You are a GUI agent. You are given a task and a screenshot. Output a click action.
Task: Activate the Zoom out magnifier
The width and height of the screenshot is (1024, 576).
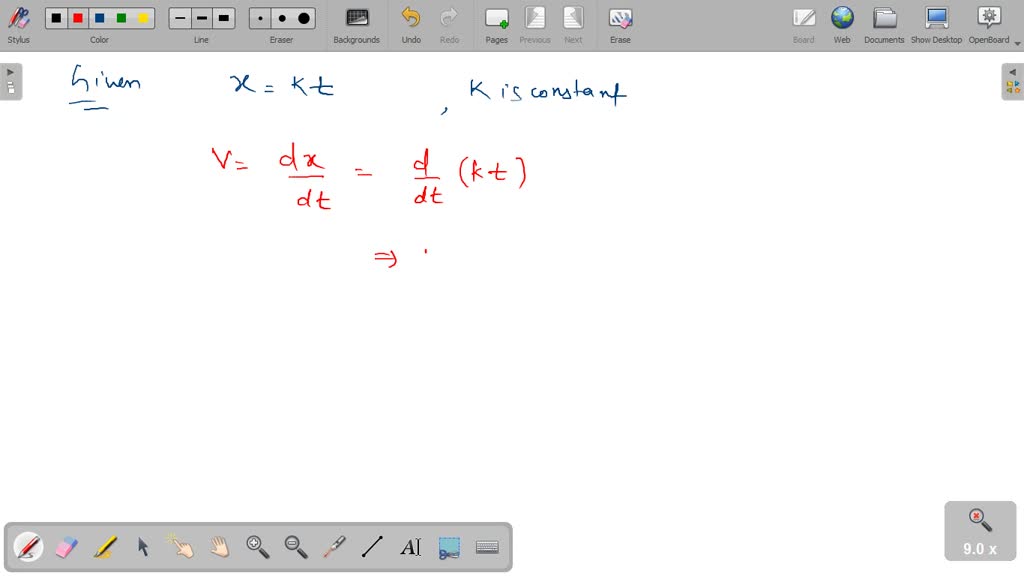[x=294, y=546]
